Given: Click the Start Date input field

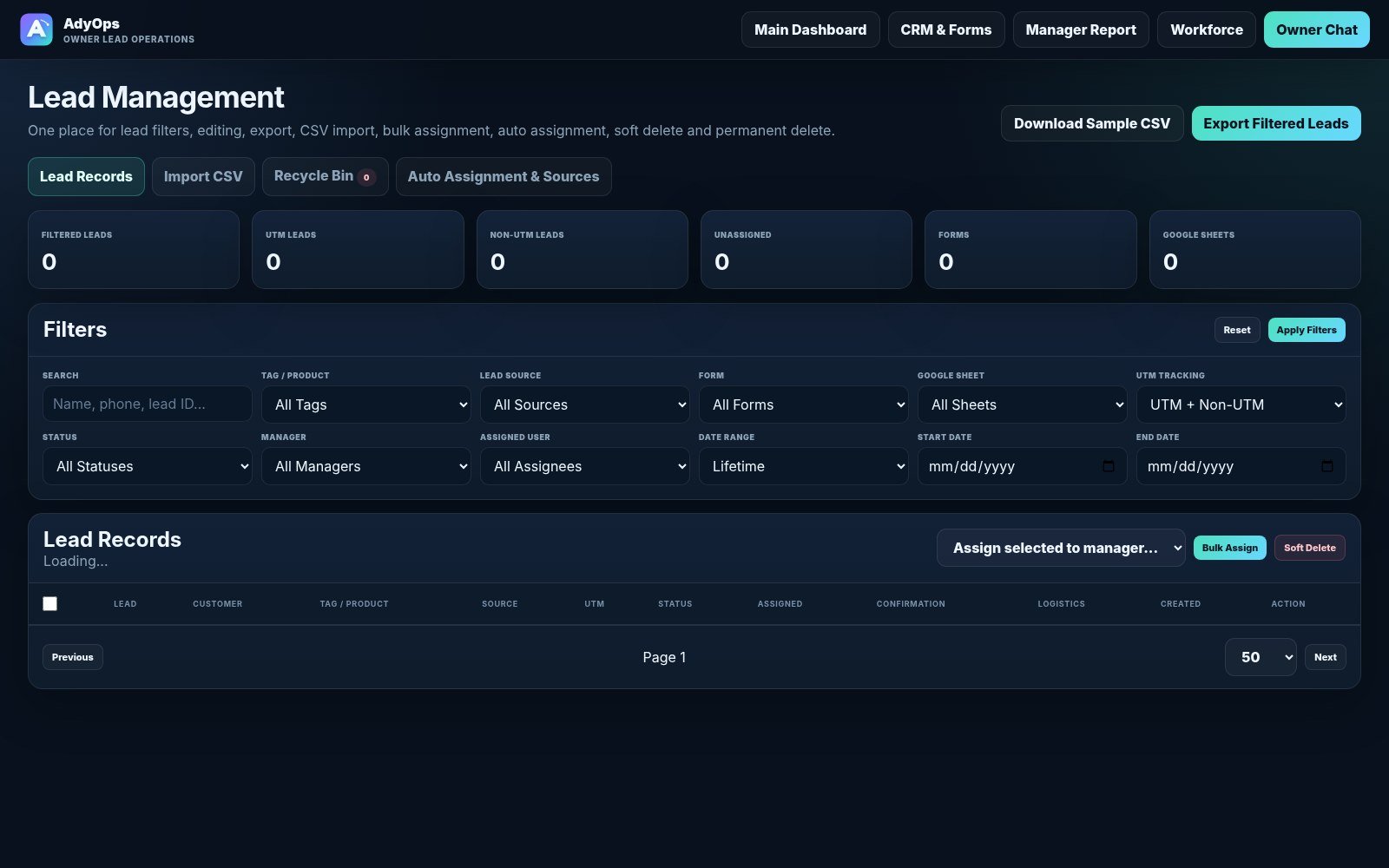Looking at the screenshot, I should point(1023,466).
